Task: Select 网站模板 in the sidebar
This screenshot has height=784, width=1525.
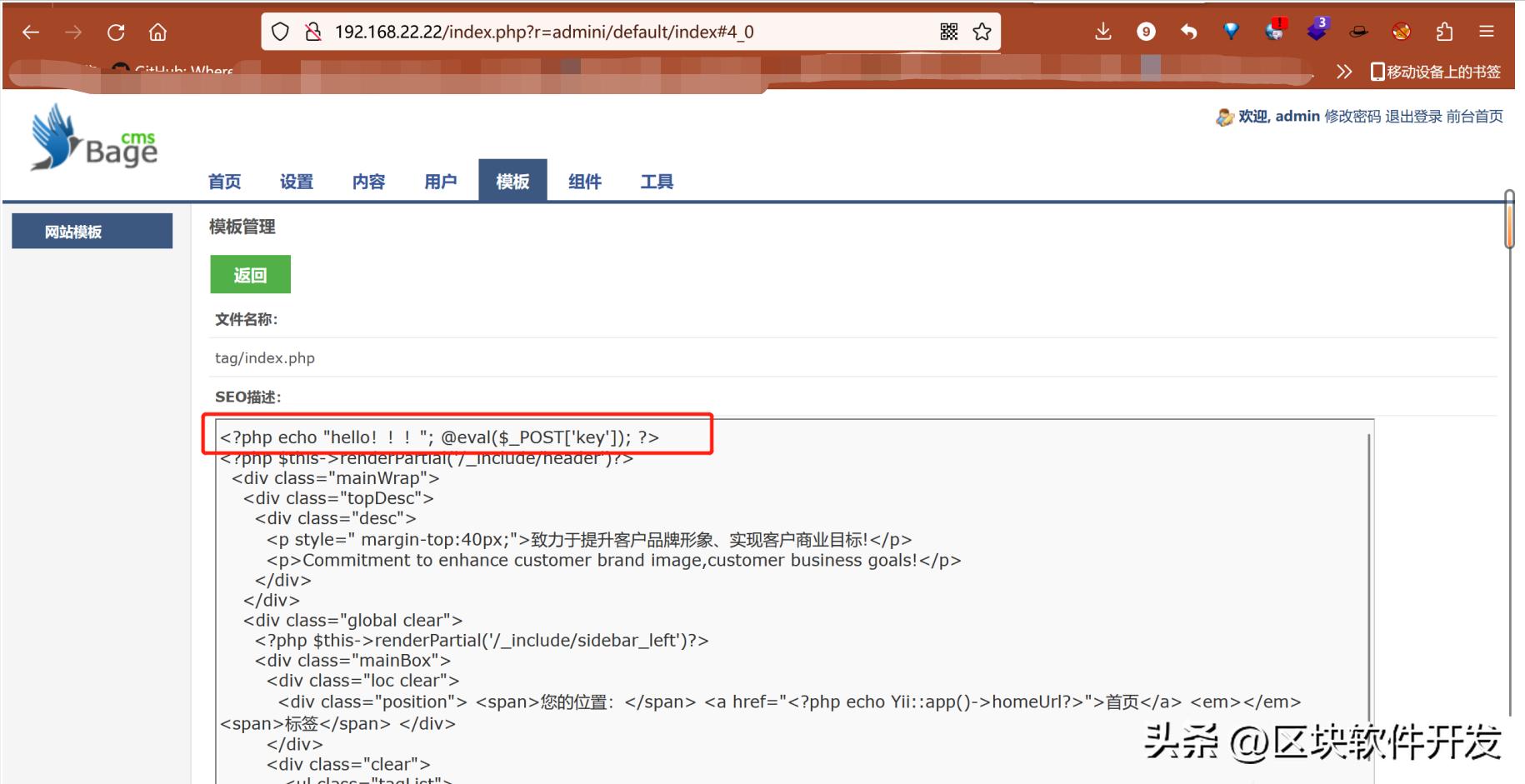Action: coord(92,231)
